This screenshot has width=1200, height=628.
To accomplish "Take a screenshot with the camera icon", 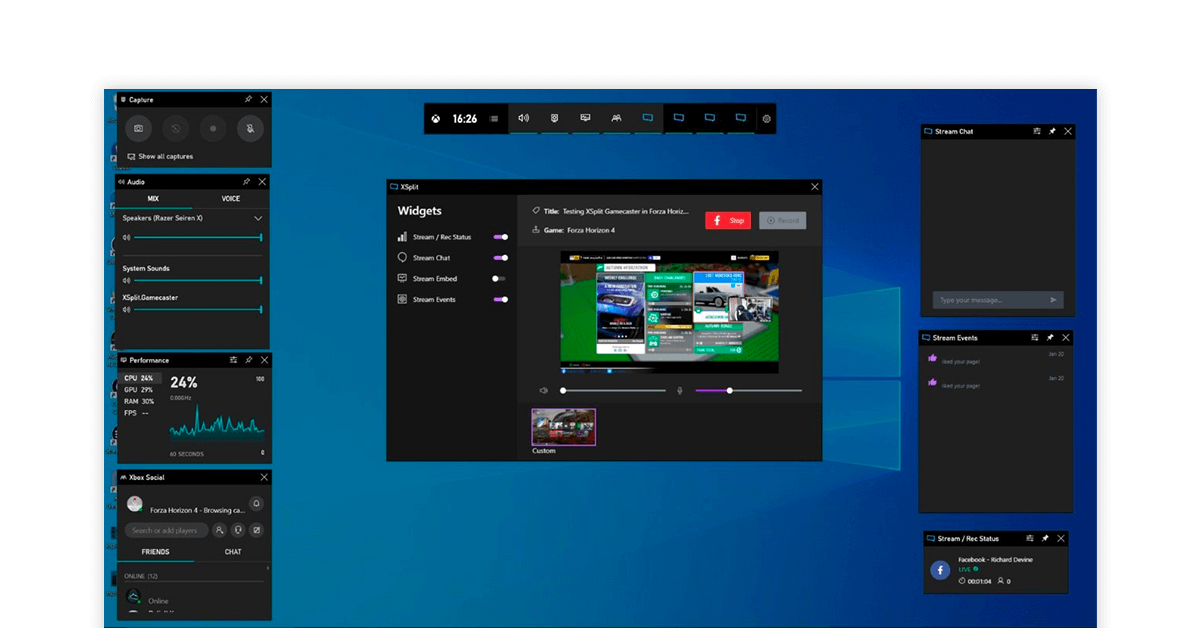I will 139,128.
